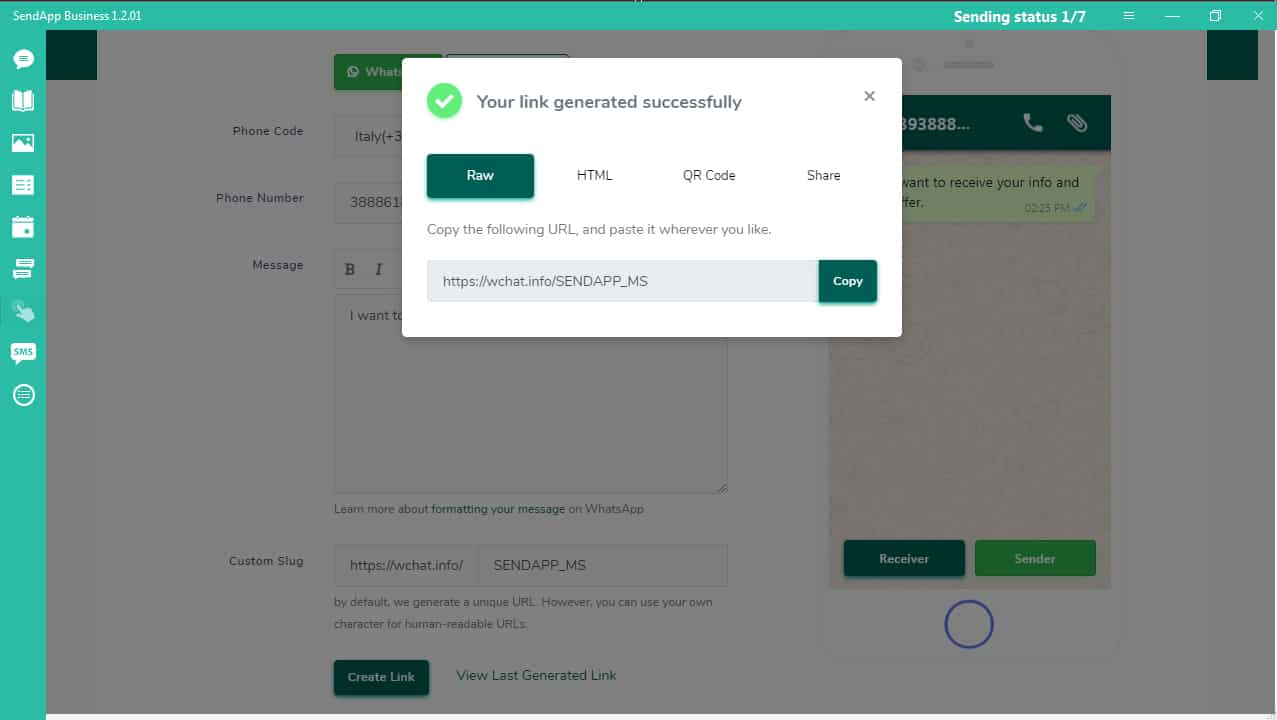
Task: Click the generated wchat.info URL field
Action: (x=622, y=282)
